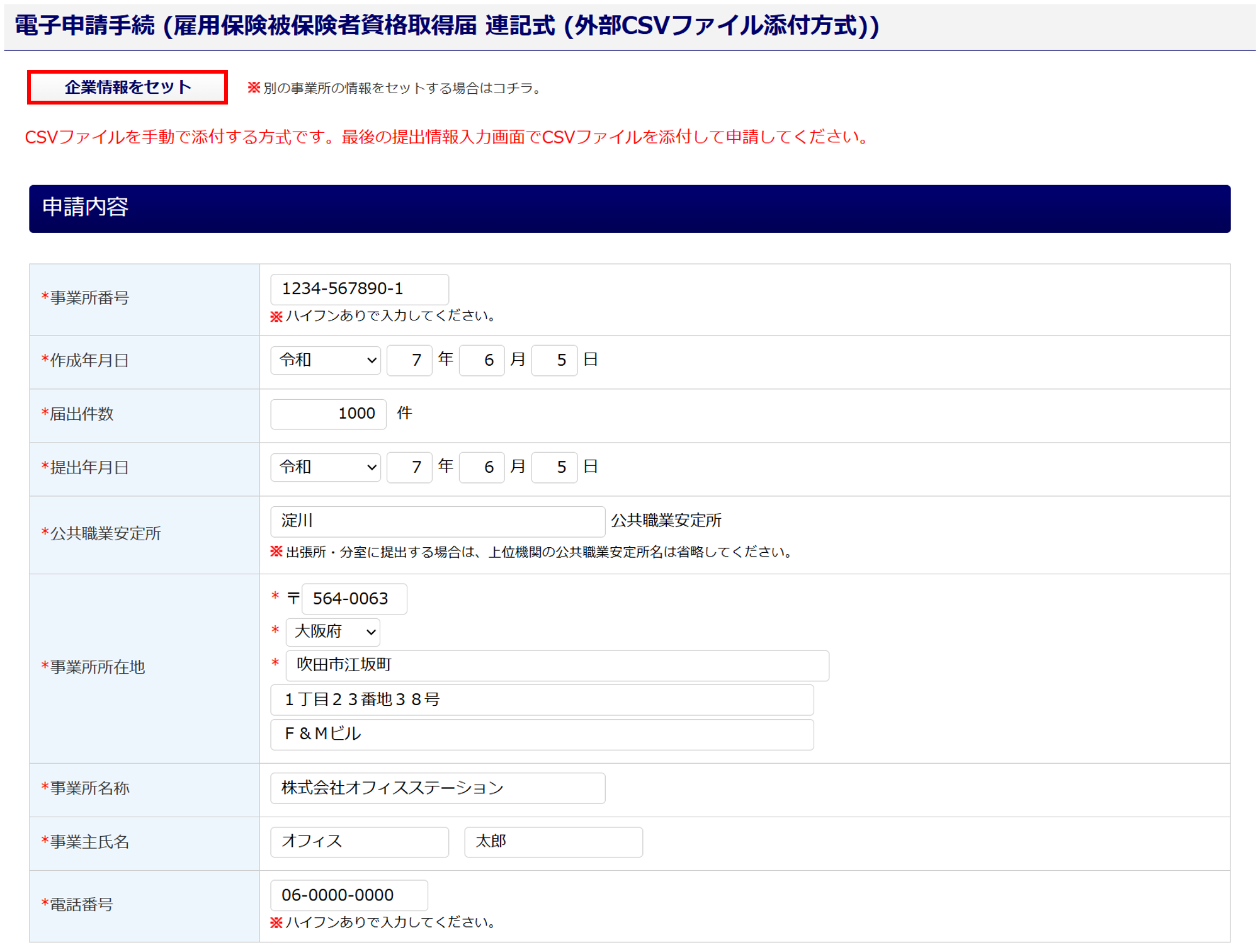Click the 〒 postal mark symbol
This screenshot has height=952, width=1260.
(x=293, y=598)
